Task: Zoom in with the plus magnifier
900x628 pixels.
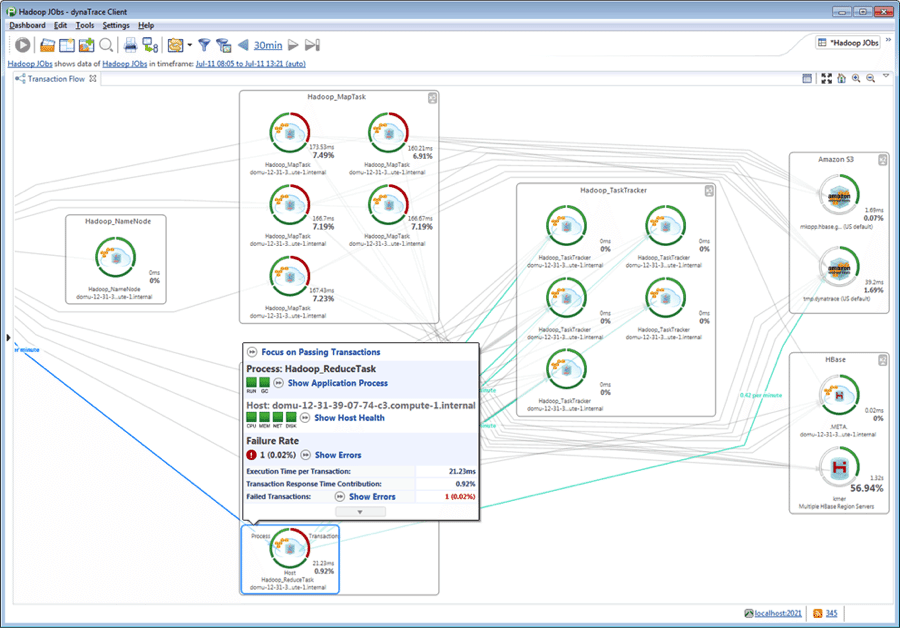Action: tap(856, 79)
